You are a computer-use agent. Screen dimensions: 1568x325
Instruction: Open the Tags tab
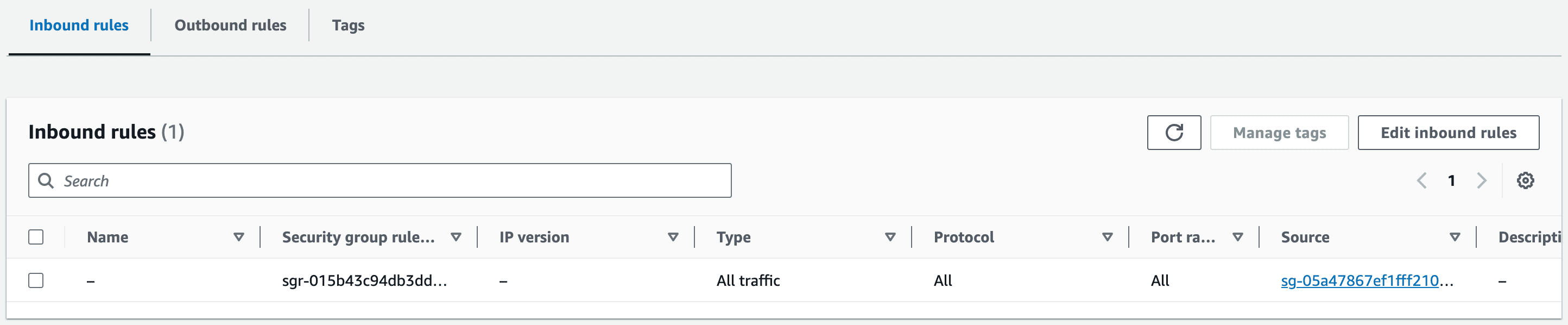[348, 25]
